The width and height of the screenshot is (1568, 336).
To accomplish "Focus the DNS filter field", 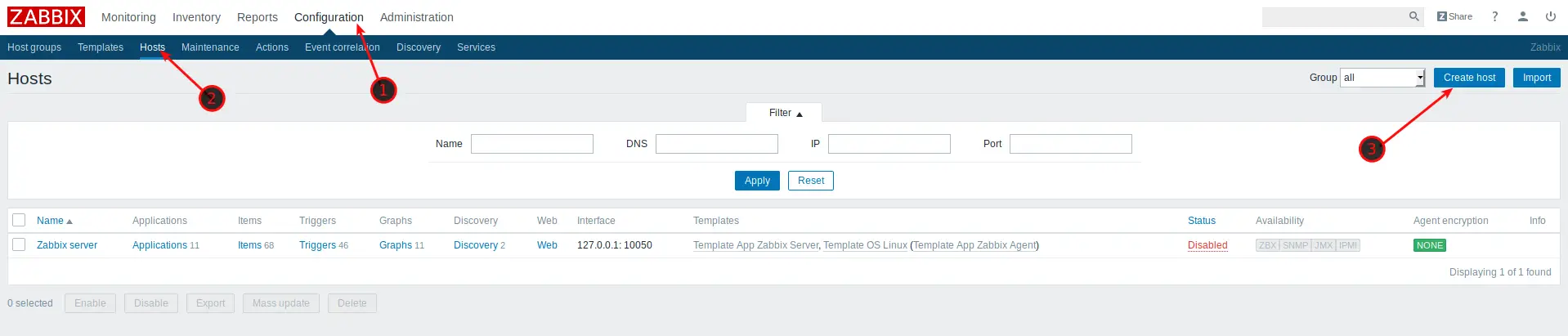I will 717,144.
